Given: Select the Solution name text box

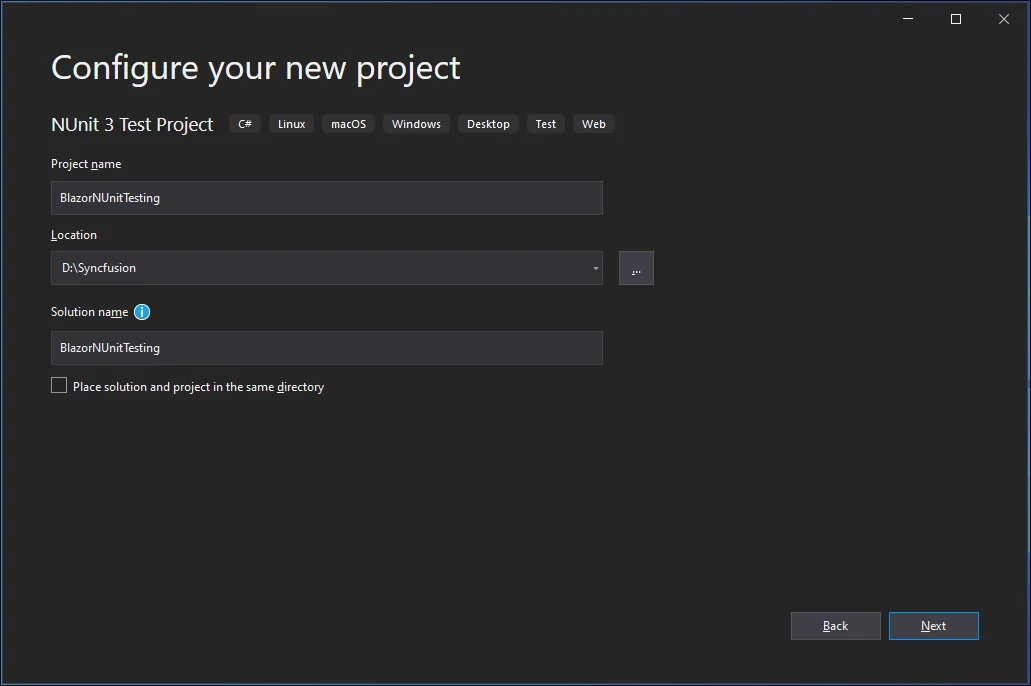Looking at the screenshot, I should pos(326,347).
